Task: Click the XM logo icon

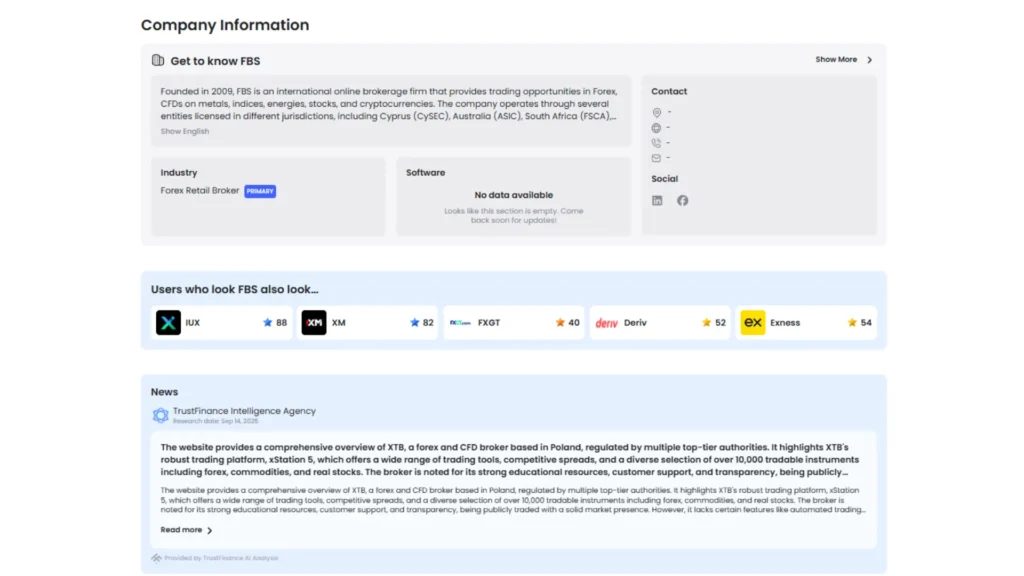Action: (314, 322)
